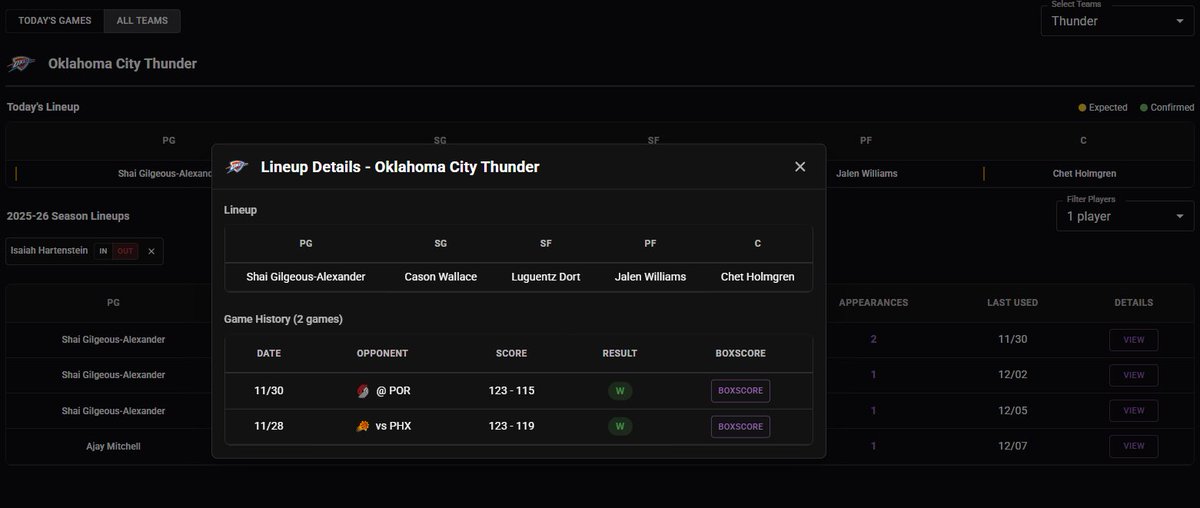The width and height of the screenshot is (1200, 508).
Task: Click the 11/30 date in game history
Action: 269,391
